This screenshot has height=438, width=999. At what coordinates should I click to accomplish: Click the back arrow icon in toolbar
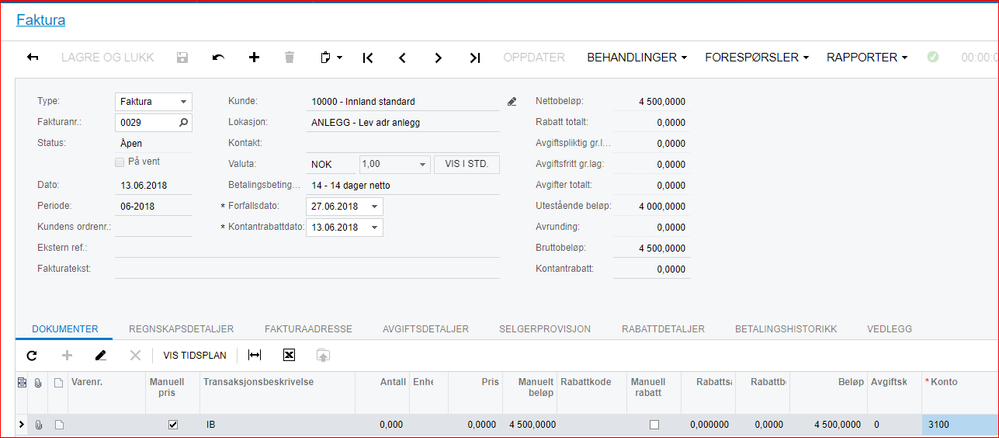tap(32, 57)
